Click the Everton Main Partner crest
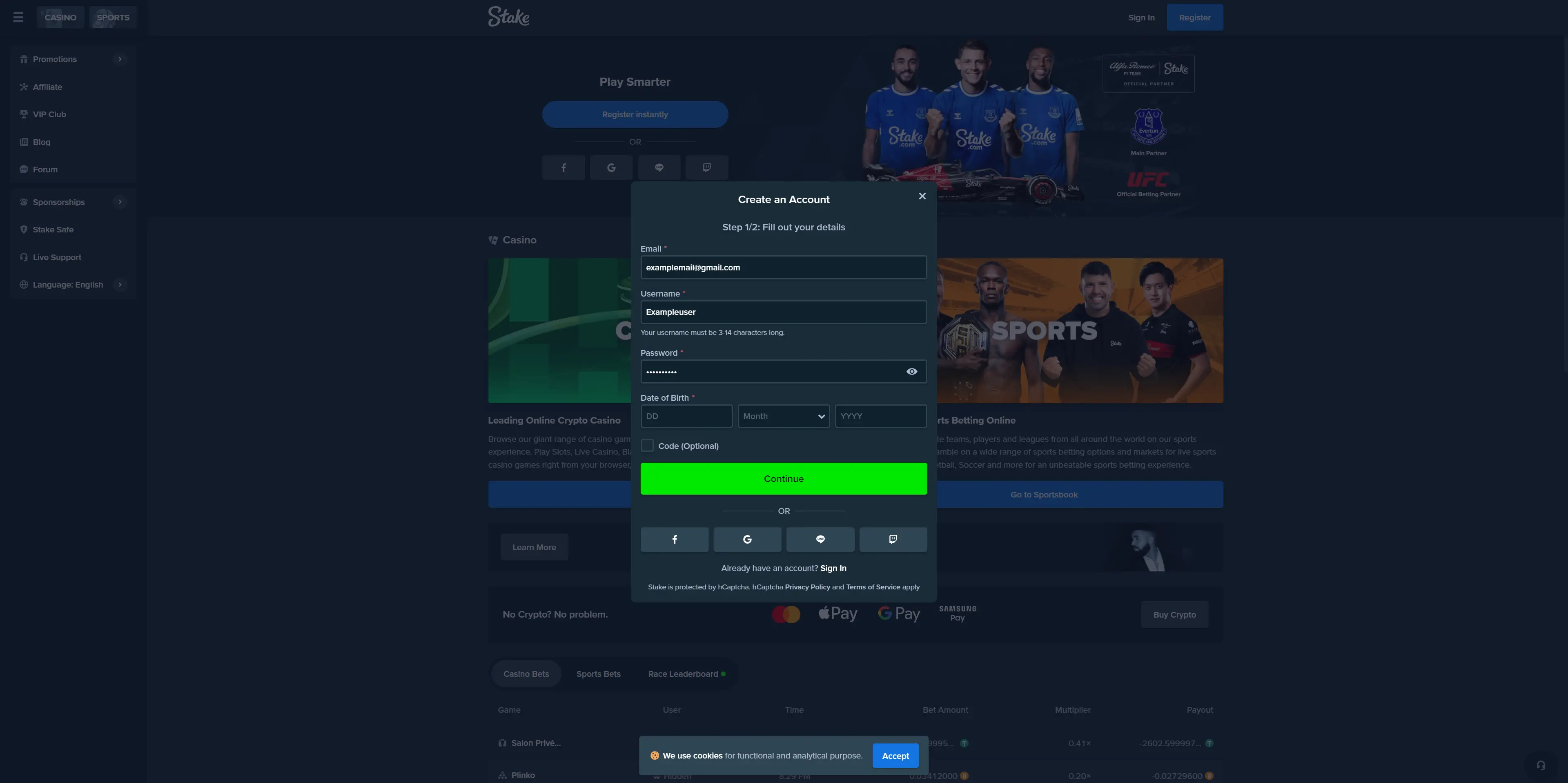This screenshot has height=783, width=1568. coord(1149,127)
